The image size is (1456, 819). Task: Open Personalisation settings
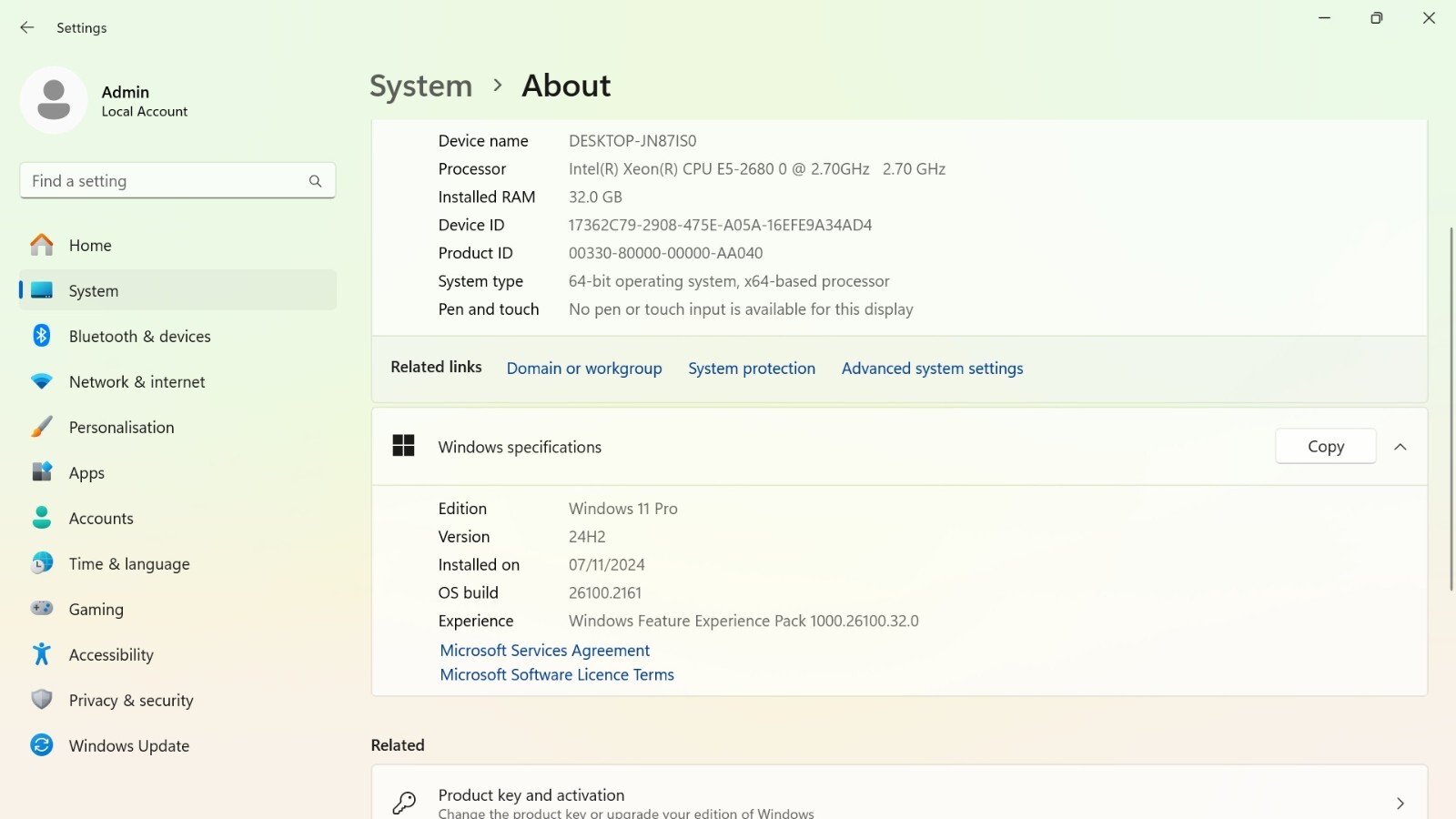177,427
